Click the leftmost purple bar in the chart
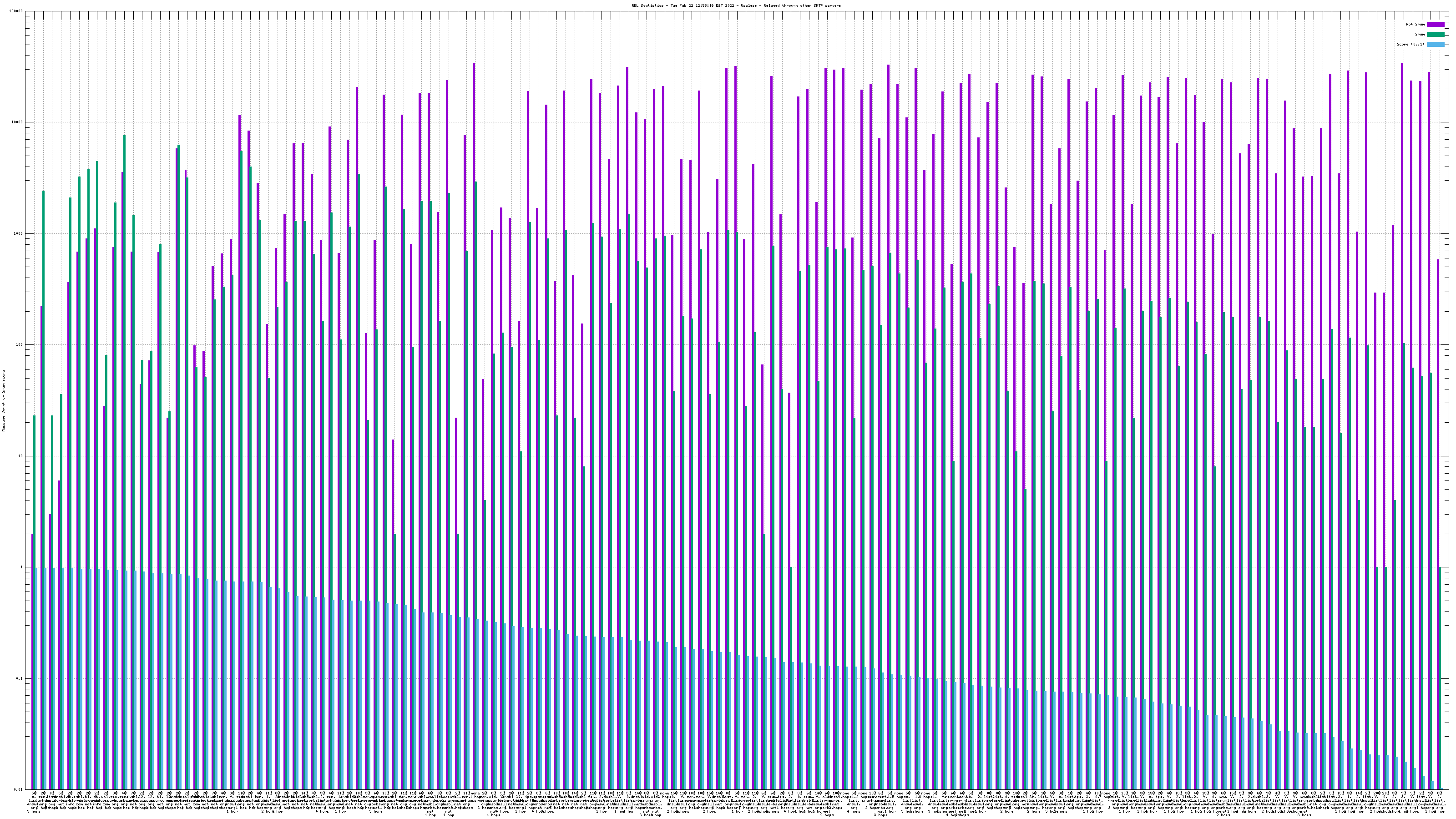The width and height of the screenshot is (1456, 819). tap(32, 661)
